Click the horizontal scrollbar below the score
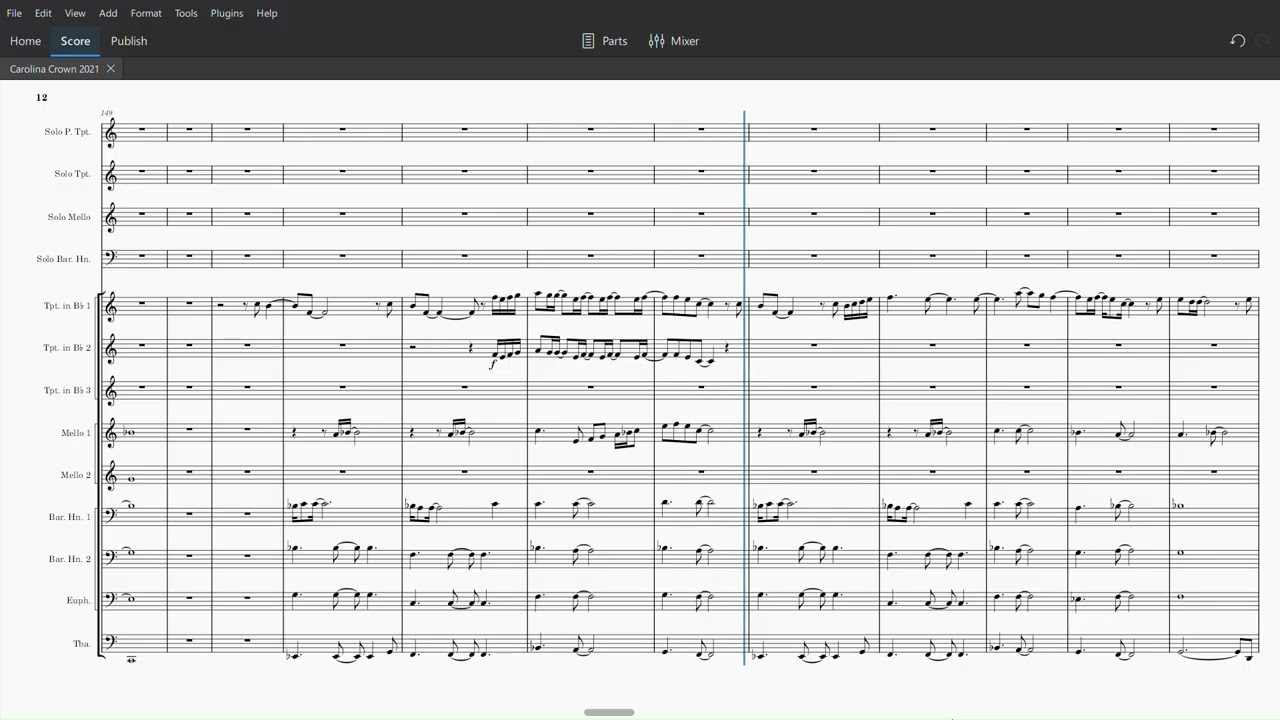Image resolution: width=1280 pixels, height=720 pixels. [x=609, y=713]
